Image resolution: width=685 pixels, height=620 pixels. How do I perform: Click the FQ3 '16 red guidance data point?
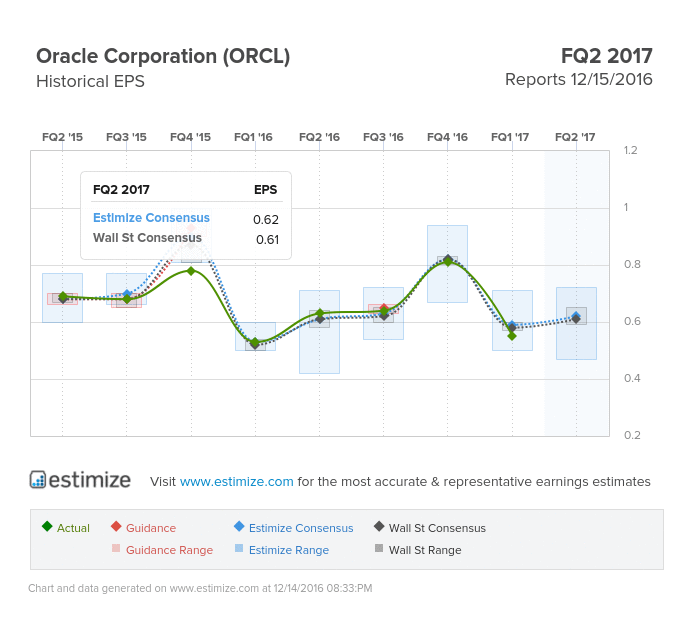384,308
